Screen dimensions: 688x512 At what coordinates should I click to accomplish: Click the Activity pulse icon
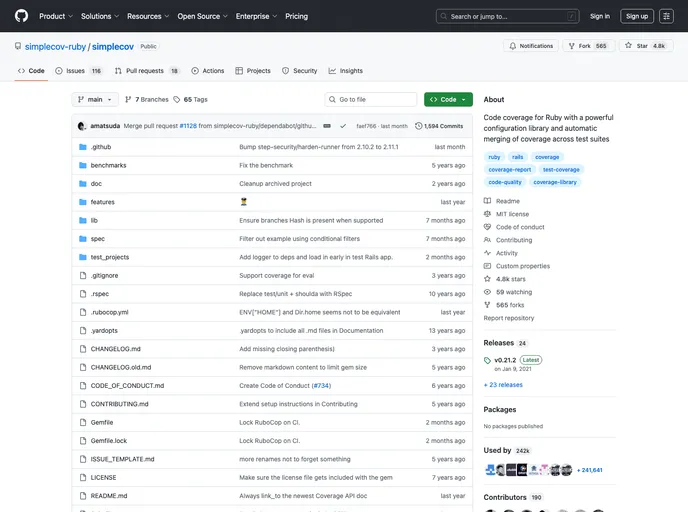(487, 253)
